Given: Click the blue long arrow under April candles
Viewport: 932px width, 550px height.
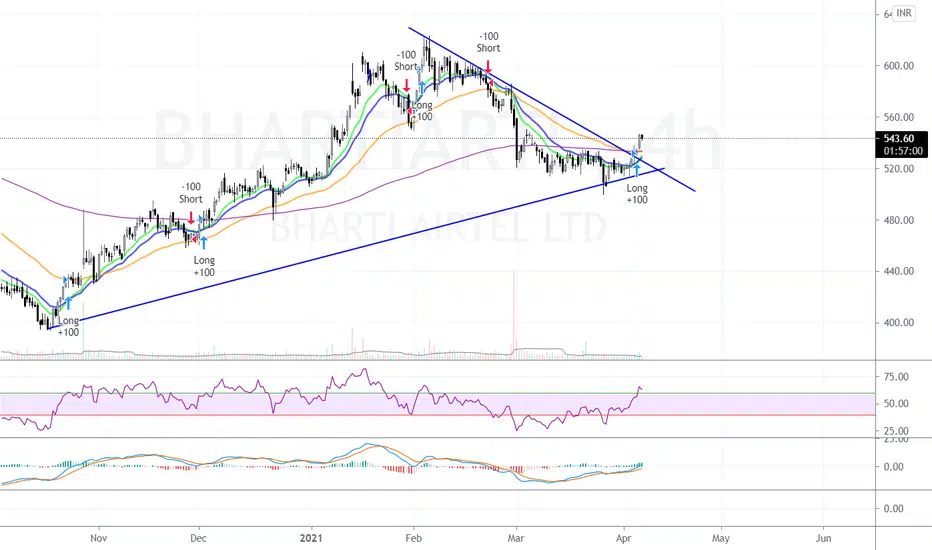Looking at the screenshot, I should pos(637,171).
